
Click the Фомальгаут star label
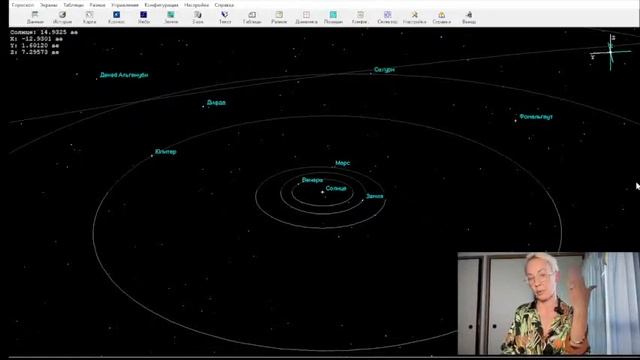[536, 117]
